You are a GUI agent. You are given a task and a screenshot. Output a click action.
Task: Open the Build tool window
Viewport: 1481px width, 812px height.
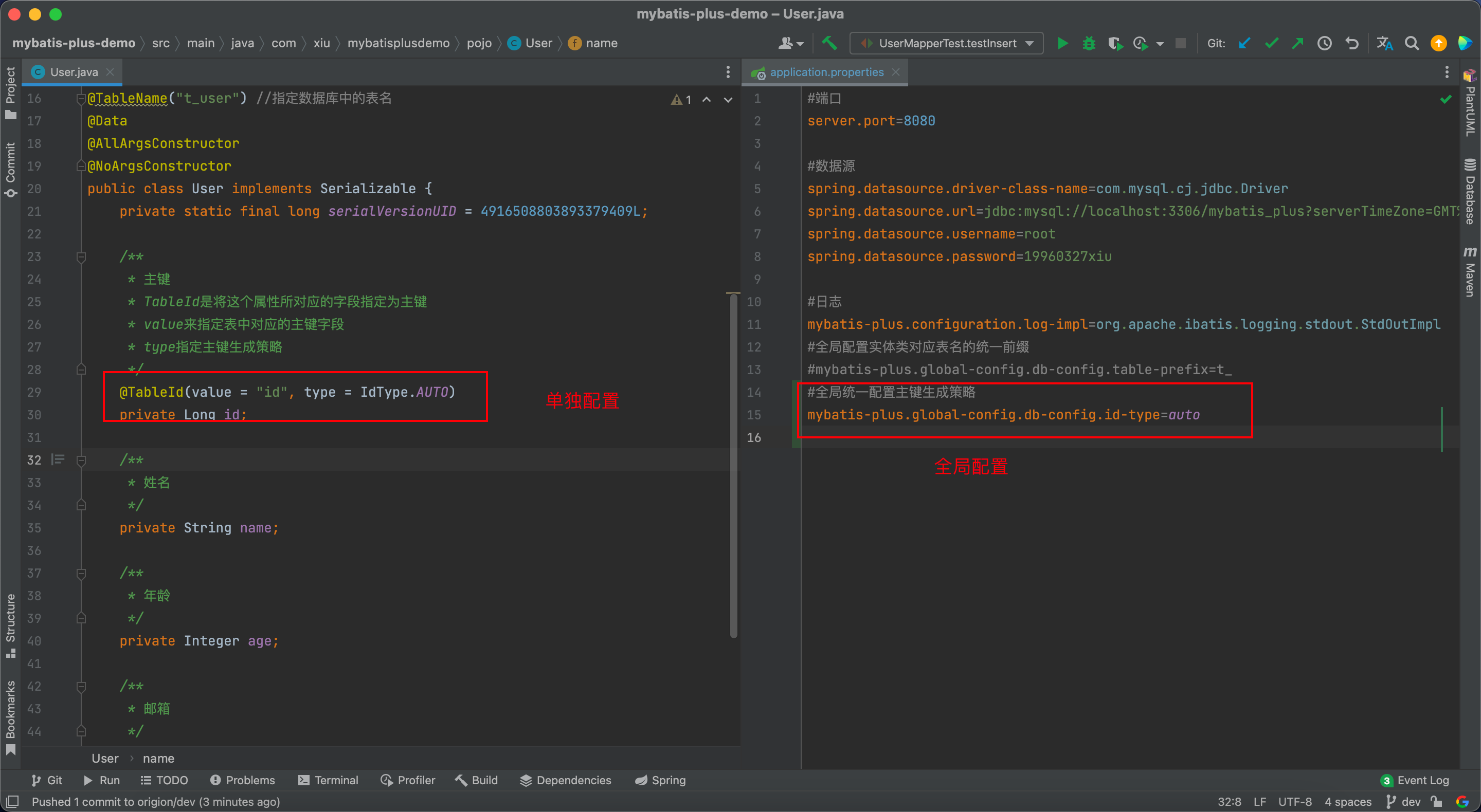[476, 780]
